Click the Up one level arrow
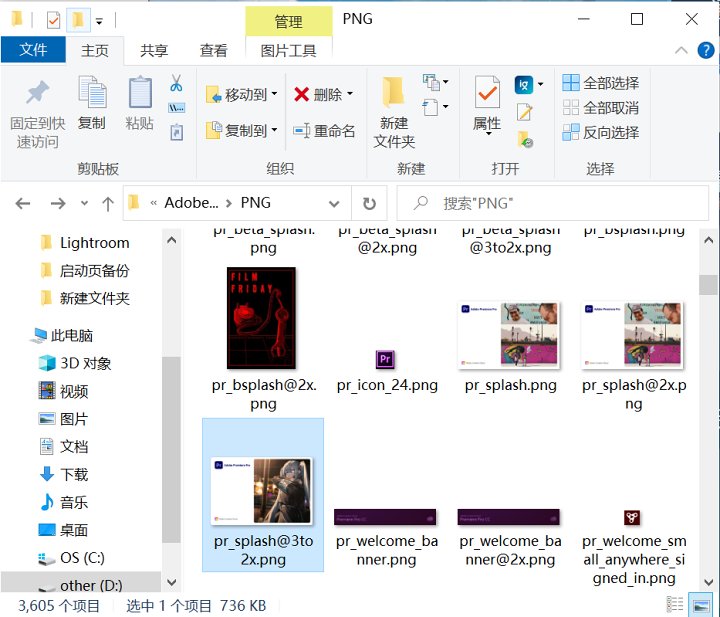 [x=108, y=203]
